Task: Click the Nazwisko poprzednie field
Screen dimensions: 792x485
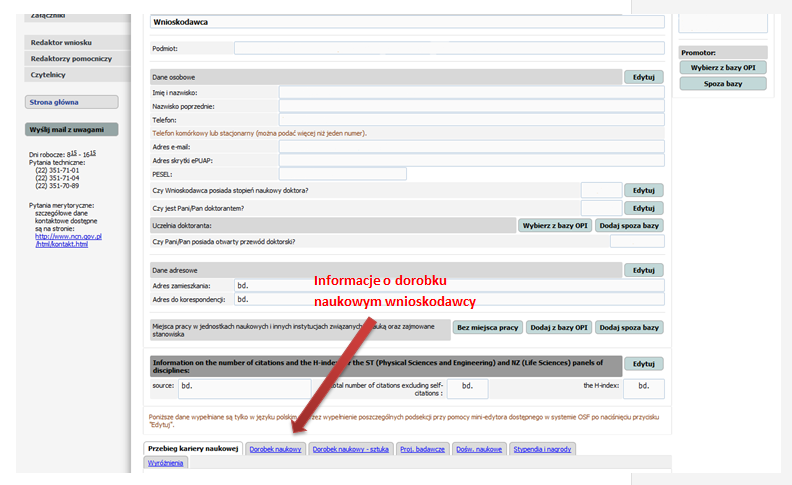Action: click(472, 106)
